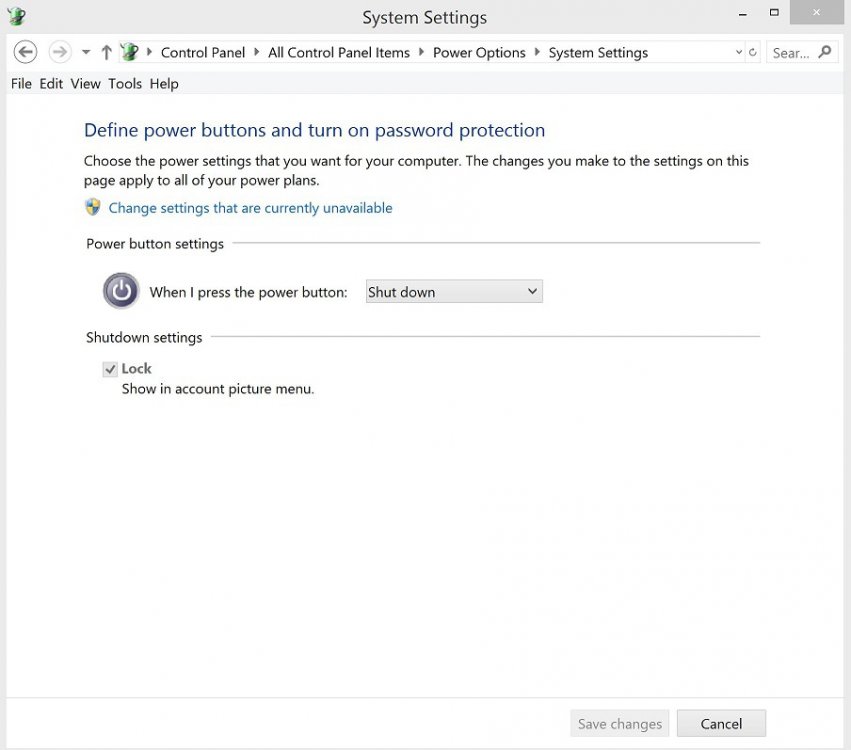Image resolution: width=851 pixels, height=750 pixels.
Task: Open the Tools menu
Action: (125, 84)
